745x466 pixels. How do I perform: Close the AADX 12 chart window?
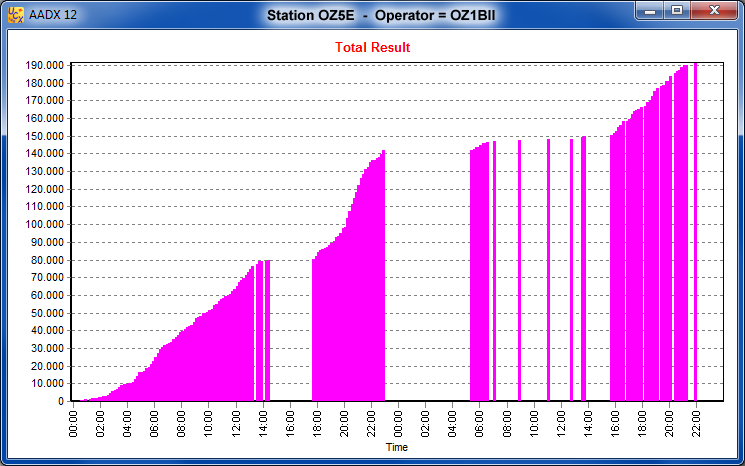click(x=714, y=10)
